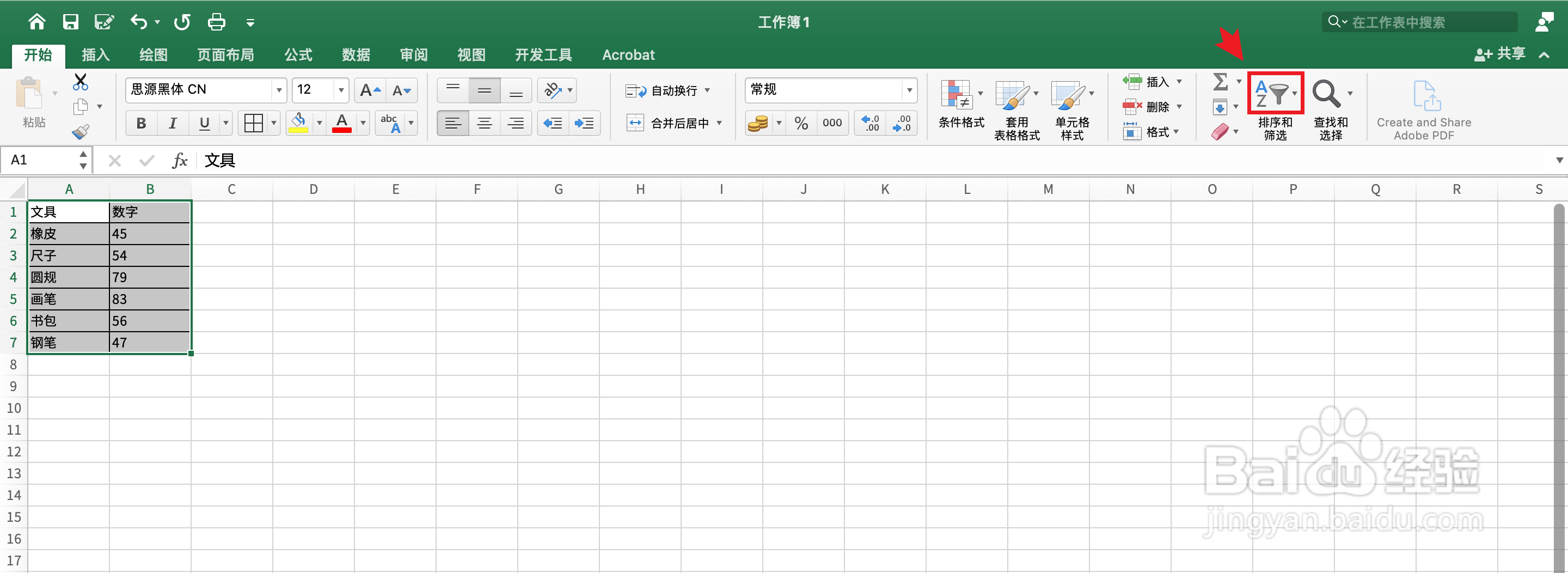The image size is (1568, 573).
Task: Toggle underline formatting
Action: [x=205, y=123]
